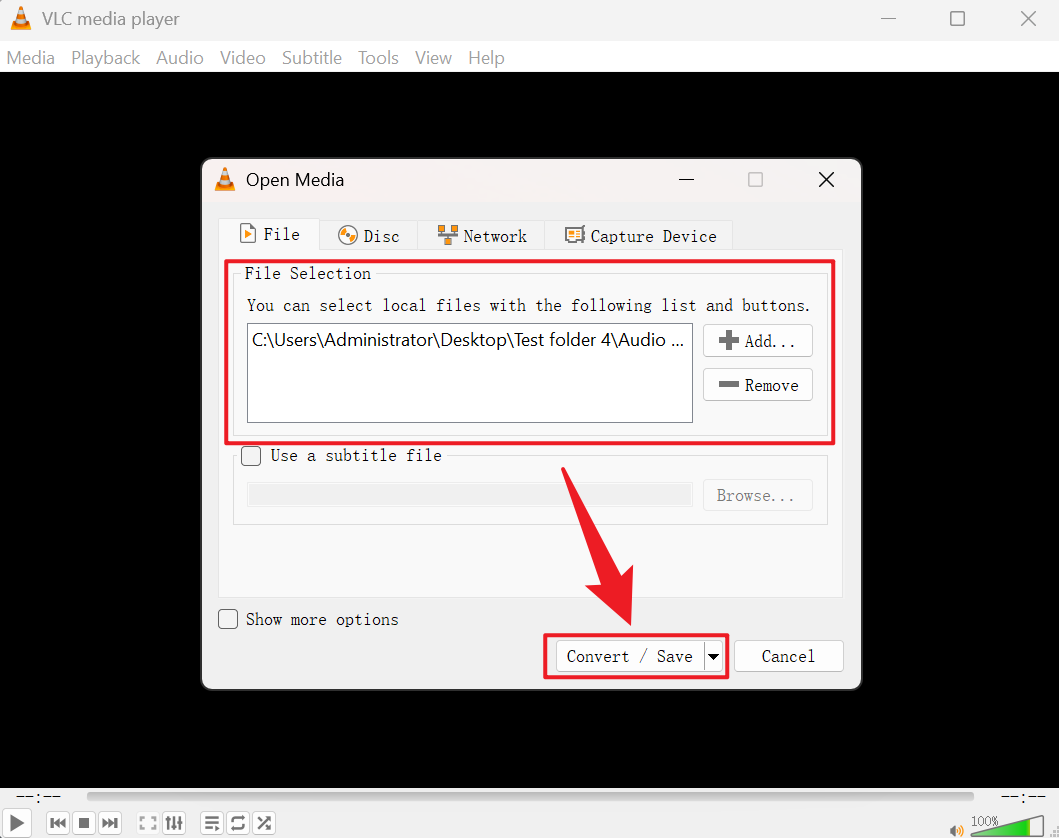Open the Subtitle menu
The image size is (1059, 838).
(x=312, y=58)
